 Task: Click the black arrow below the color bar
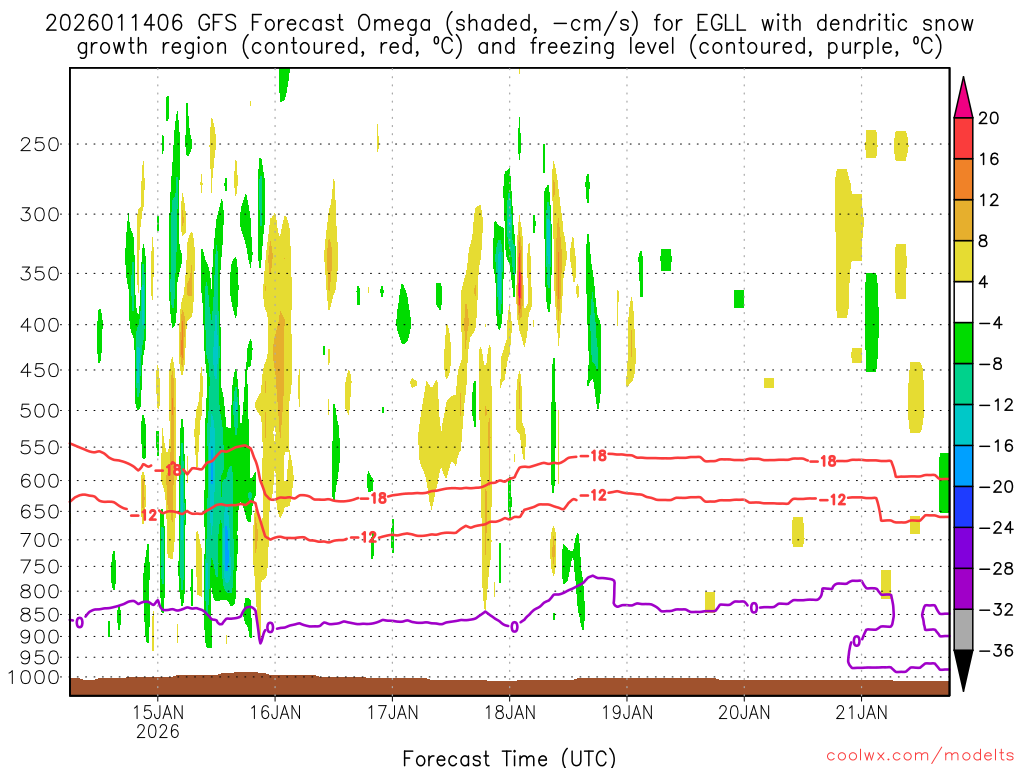pyautogui.click(x=963, y=671)
